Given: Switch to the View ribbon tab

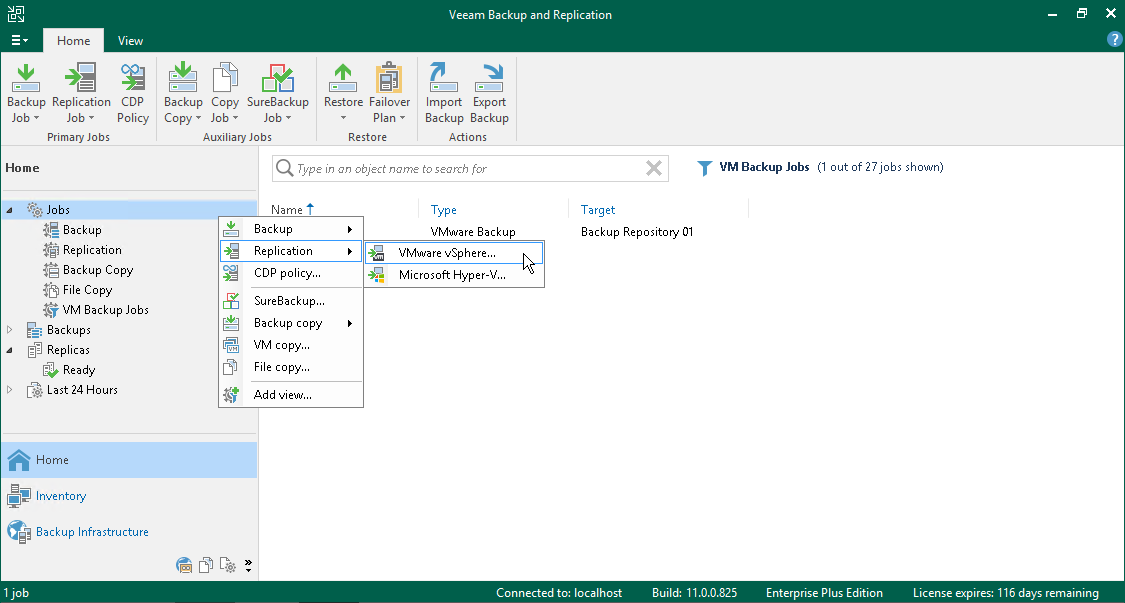Looking at the screenshot, I should (130, 41).
